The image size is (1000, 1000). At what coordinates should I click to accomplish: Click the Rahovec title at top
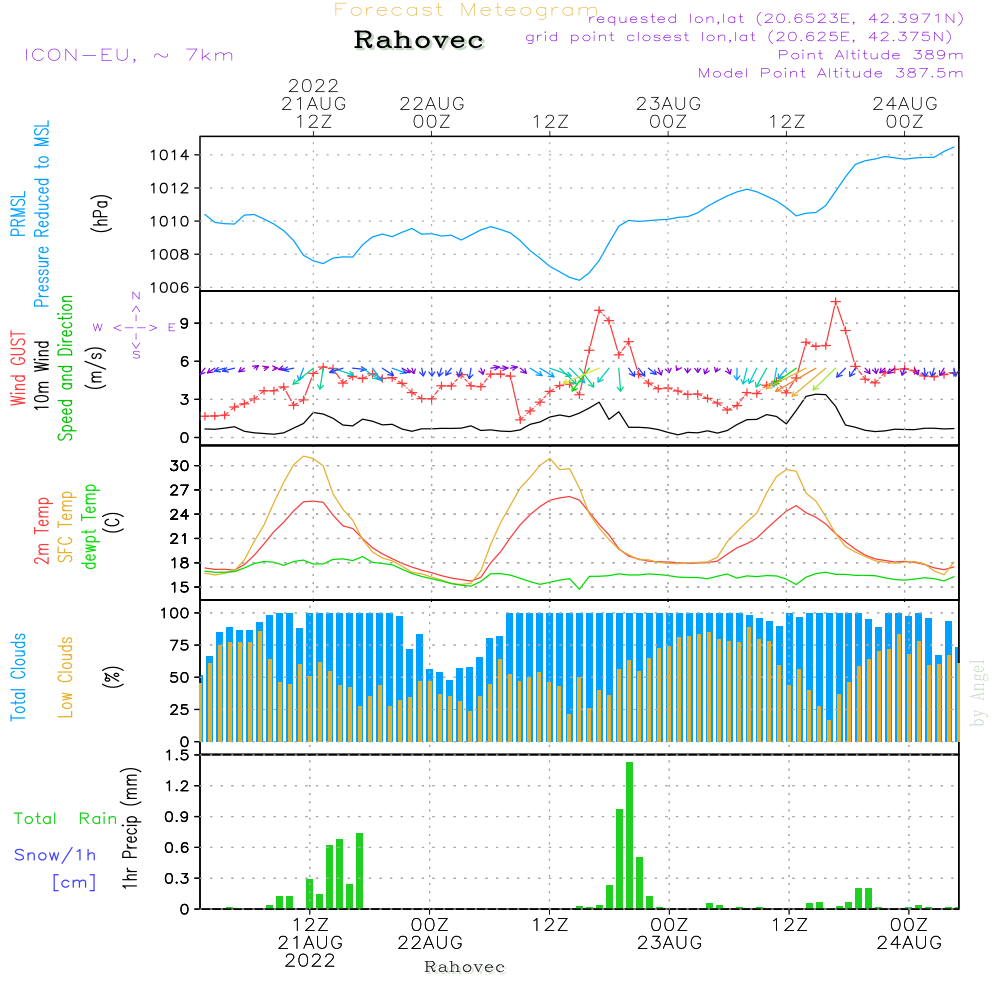(x=419, y=40)
